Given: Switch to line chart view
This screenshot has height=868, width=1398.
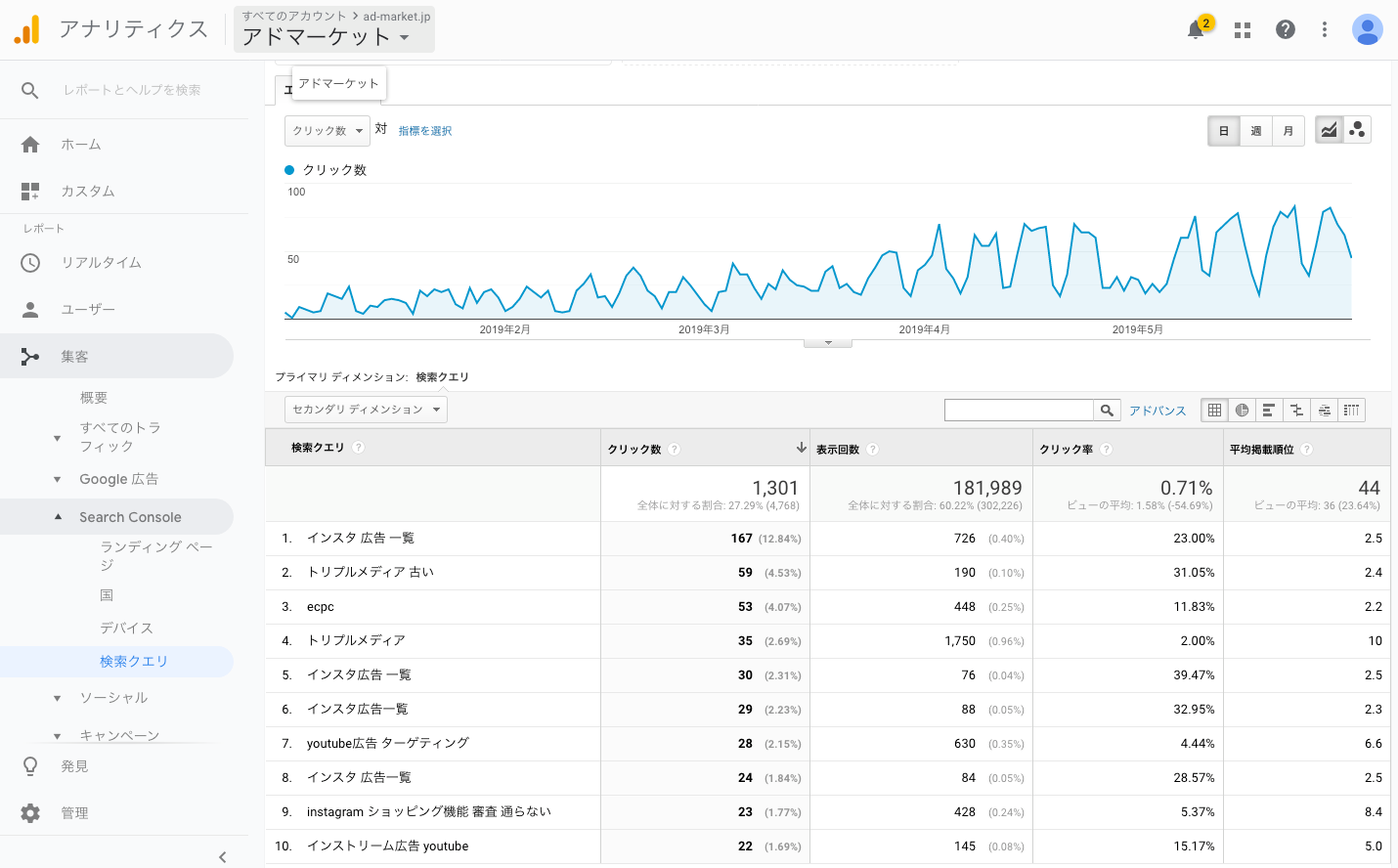Looking at the screenshot, I should [x=1329, y=130].
